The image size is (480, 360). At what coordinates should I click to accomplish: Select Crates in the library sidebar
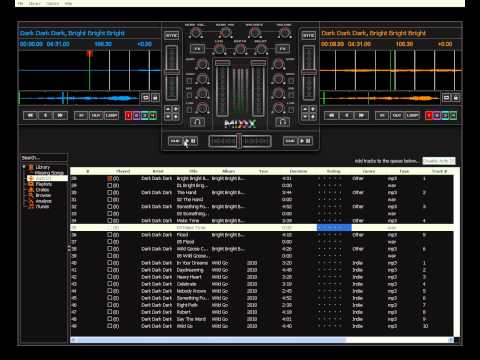[42, 190]
